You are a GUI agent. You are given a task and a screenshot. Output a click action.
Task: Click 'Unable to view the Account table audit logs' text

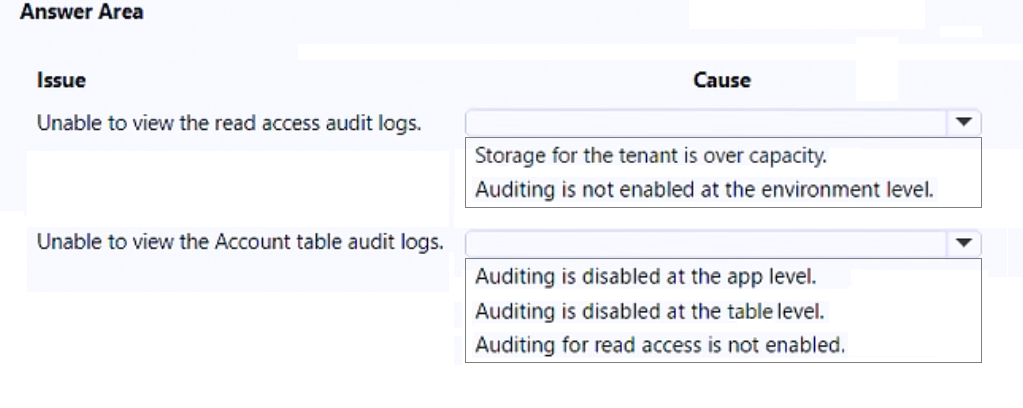240,242
